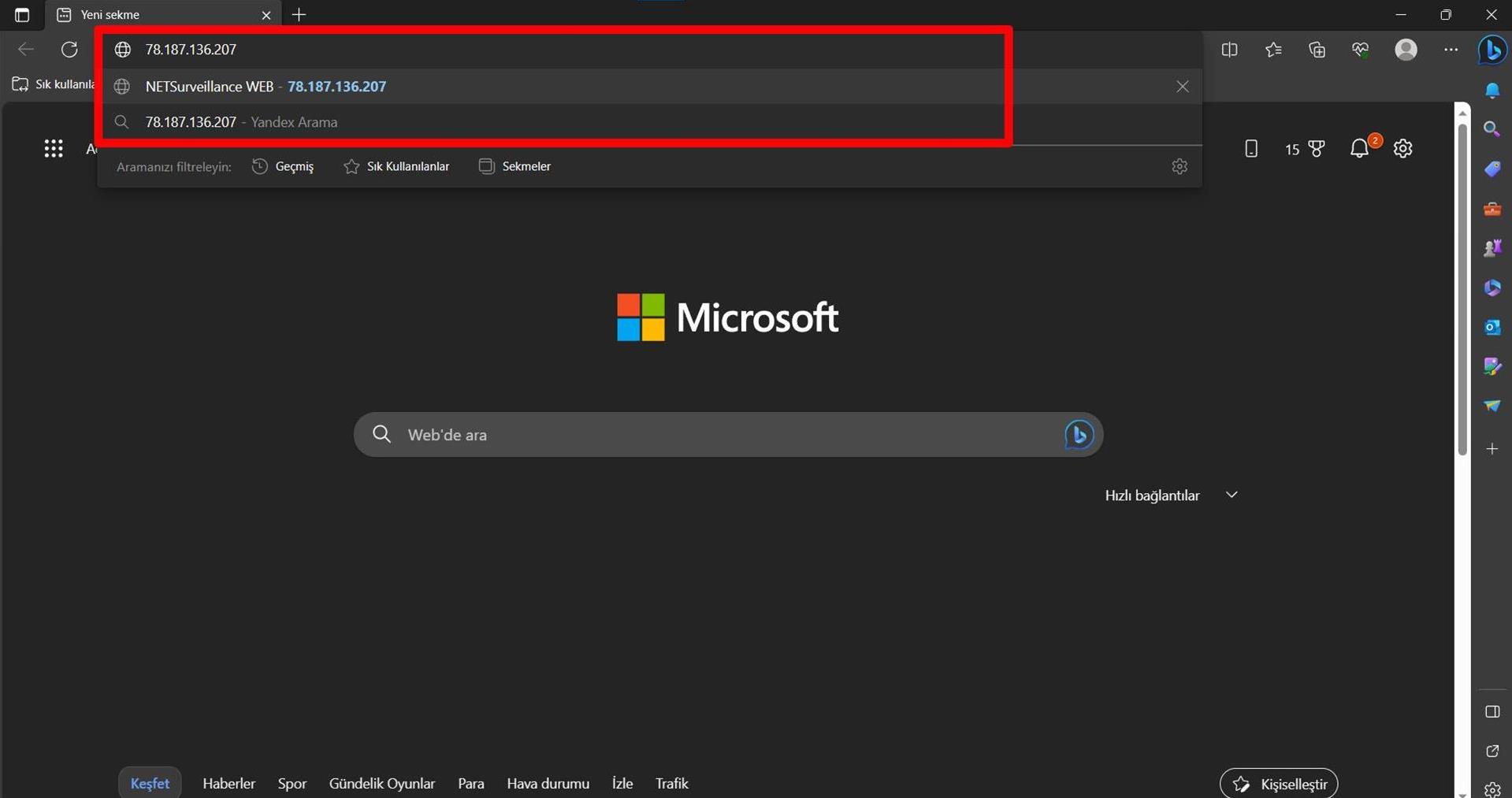Open a new tab with plus button
The image size is (1512, 798).
(x=299, y=15)
